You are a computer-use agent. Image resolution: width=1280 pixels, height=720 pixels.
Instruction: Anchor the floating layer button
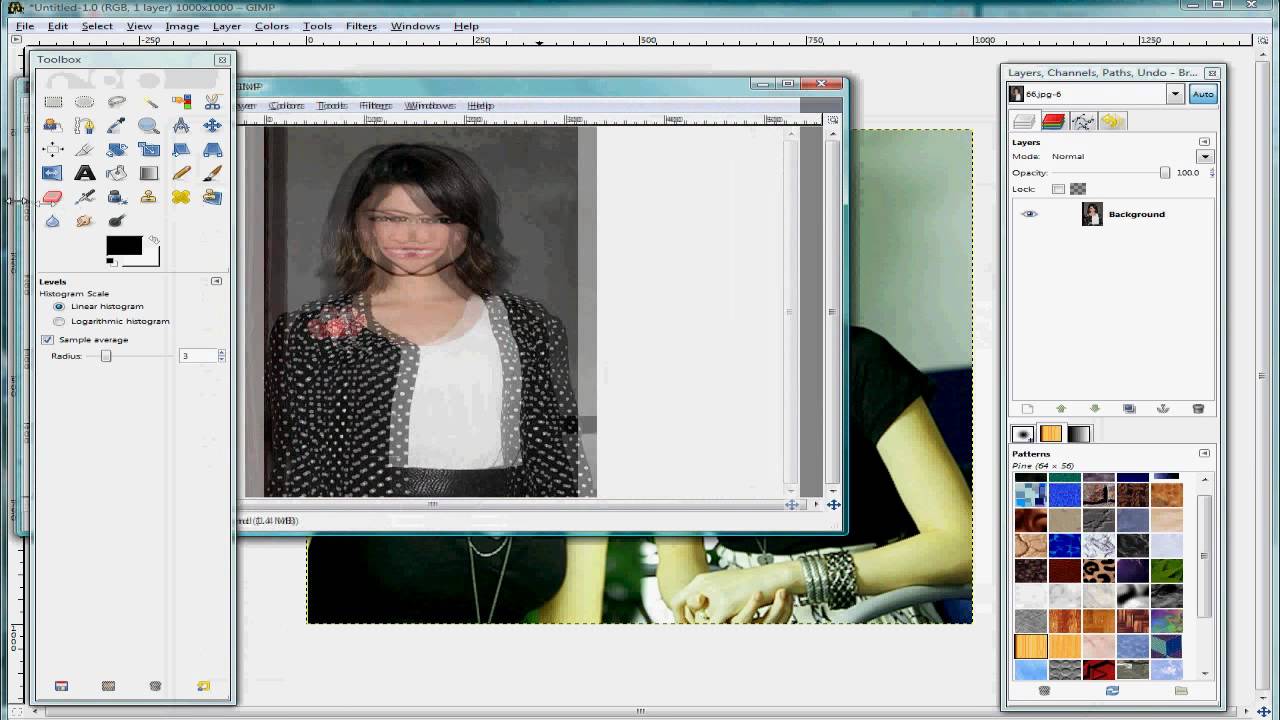1163,409
